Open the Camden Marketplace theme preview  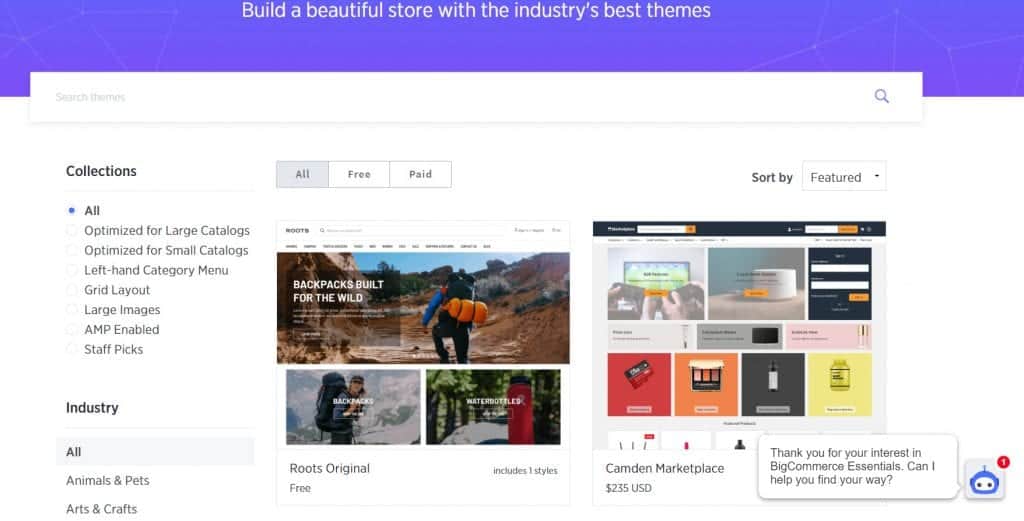pos(739,335)
